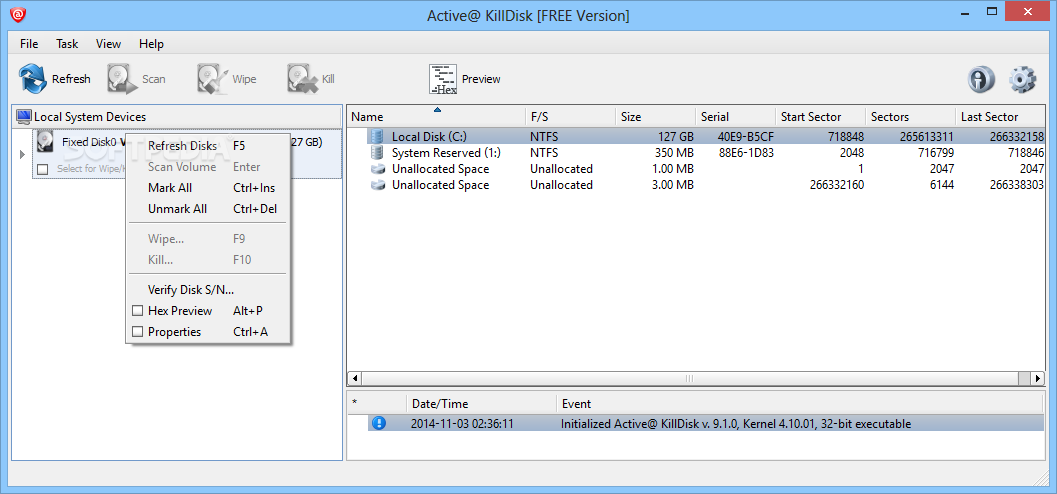
Task: Open the Hex Preview toolbar icon
Action: click(443, 79)
